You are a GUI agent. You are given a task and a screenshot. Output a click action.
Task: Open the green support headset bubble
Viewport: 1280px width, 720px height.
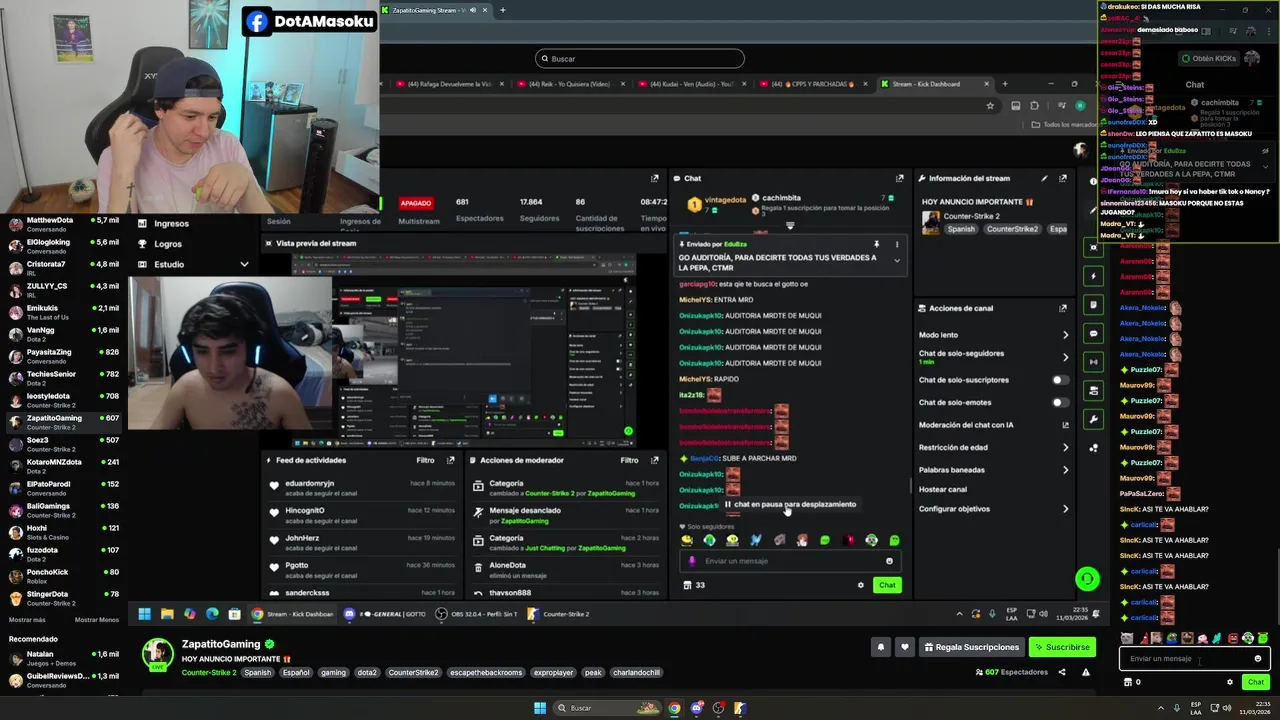point(1087,578)
